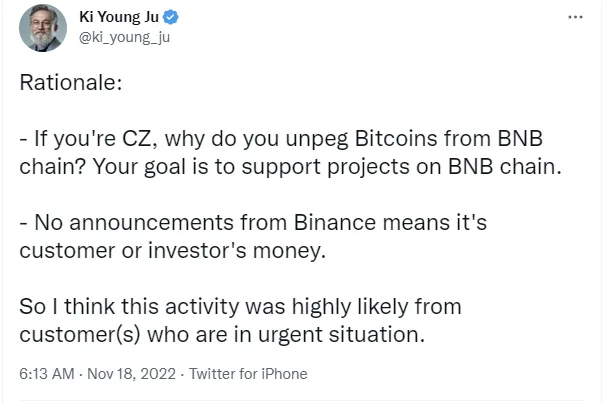The width and height of the screenshot is (604, 404).
Task: Open Ki Young Ju's profile picture
Action: pos(41,28)
